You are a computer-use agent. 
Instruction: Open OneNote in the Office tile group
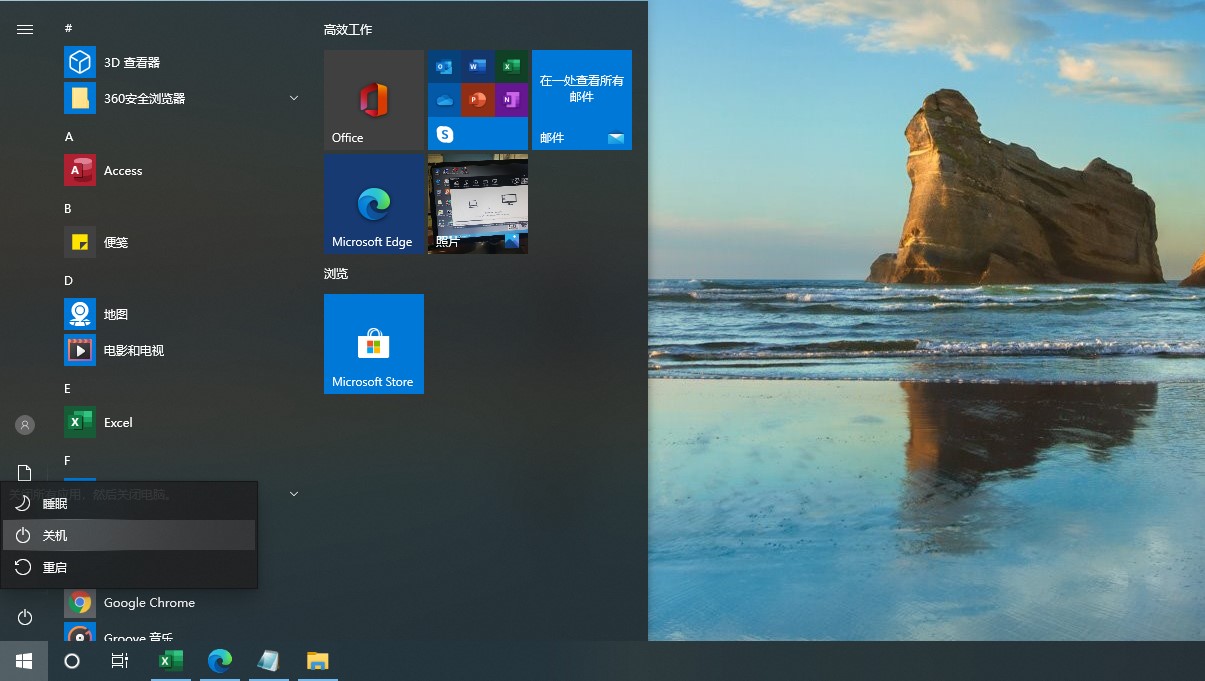point(511,100)
